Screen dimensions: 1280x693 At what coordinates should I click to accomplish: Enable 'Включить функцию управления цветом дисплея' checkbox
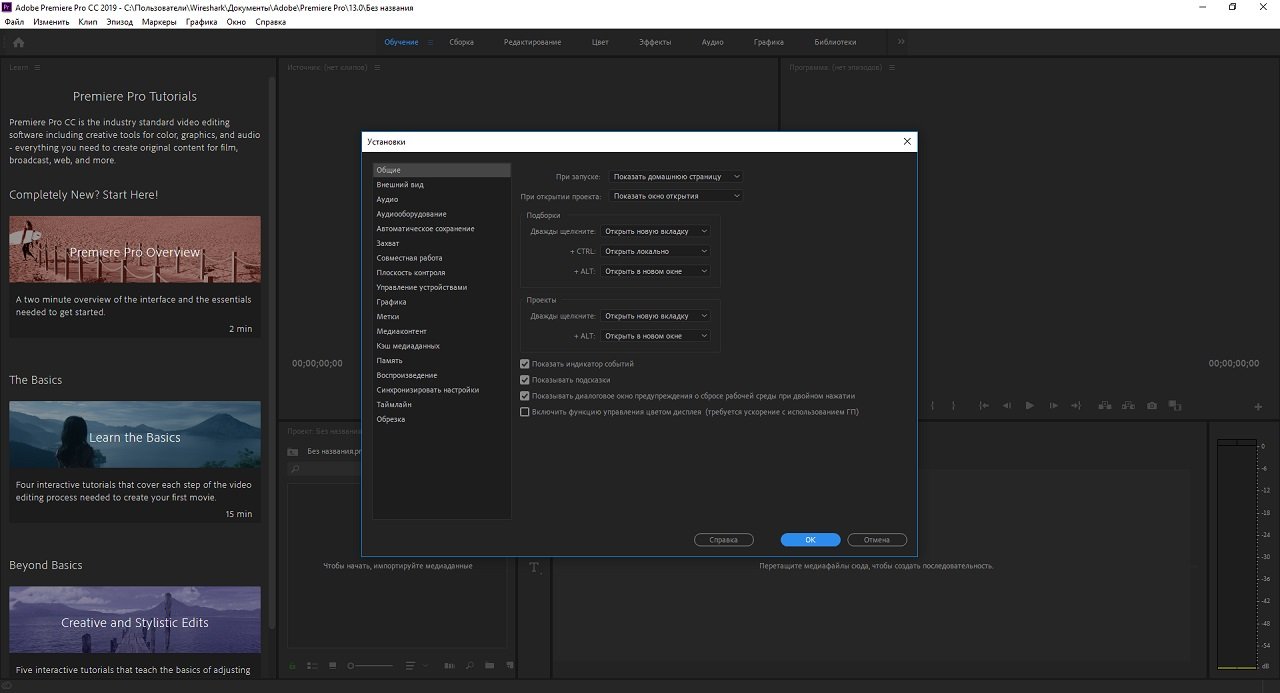525,412
